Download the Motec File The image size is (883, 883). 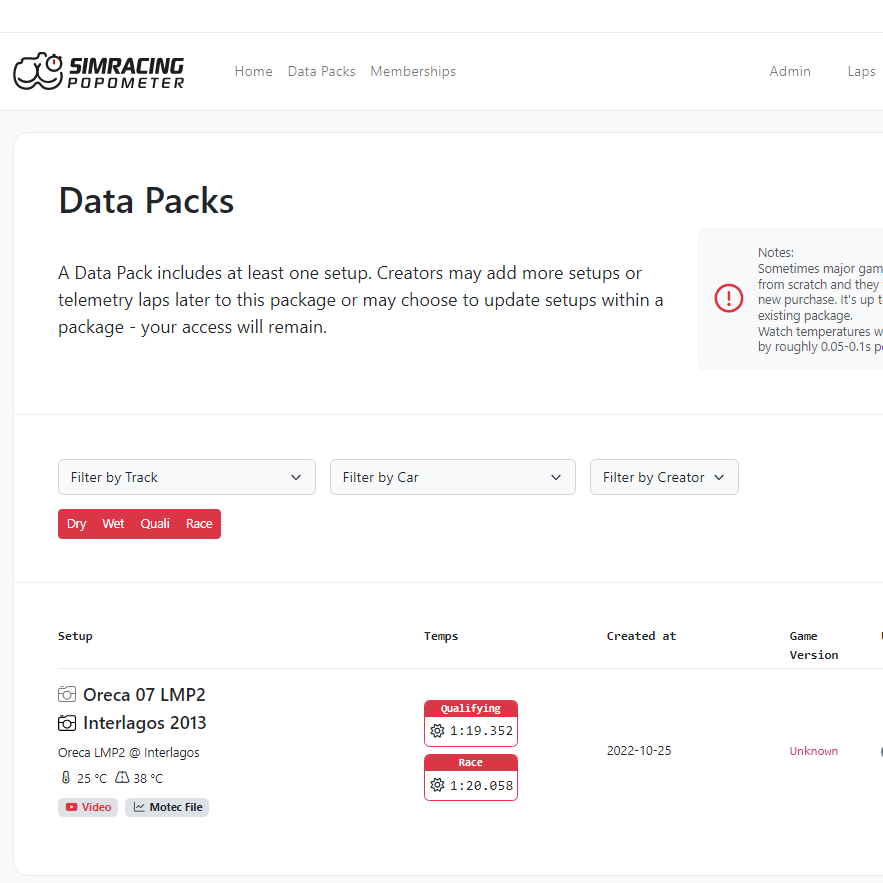point(167,807)
